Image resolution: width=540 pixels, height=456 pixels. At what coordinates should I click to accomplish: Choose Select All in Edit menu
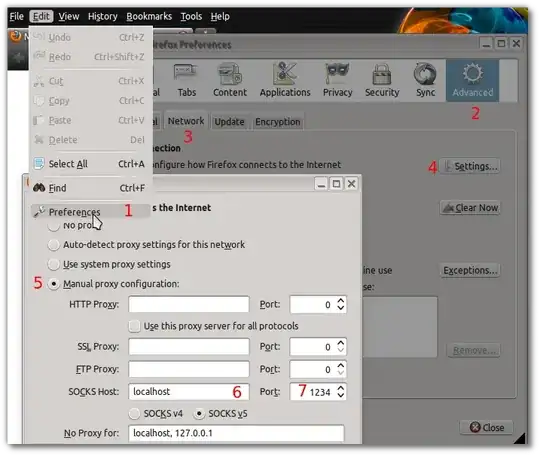click(x=91, y=164)
